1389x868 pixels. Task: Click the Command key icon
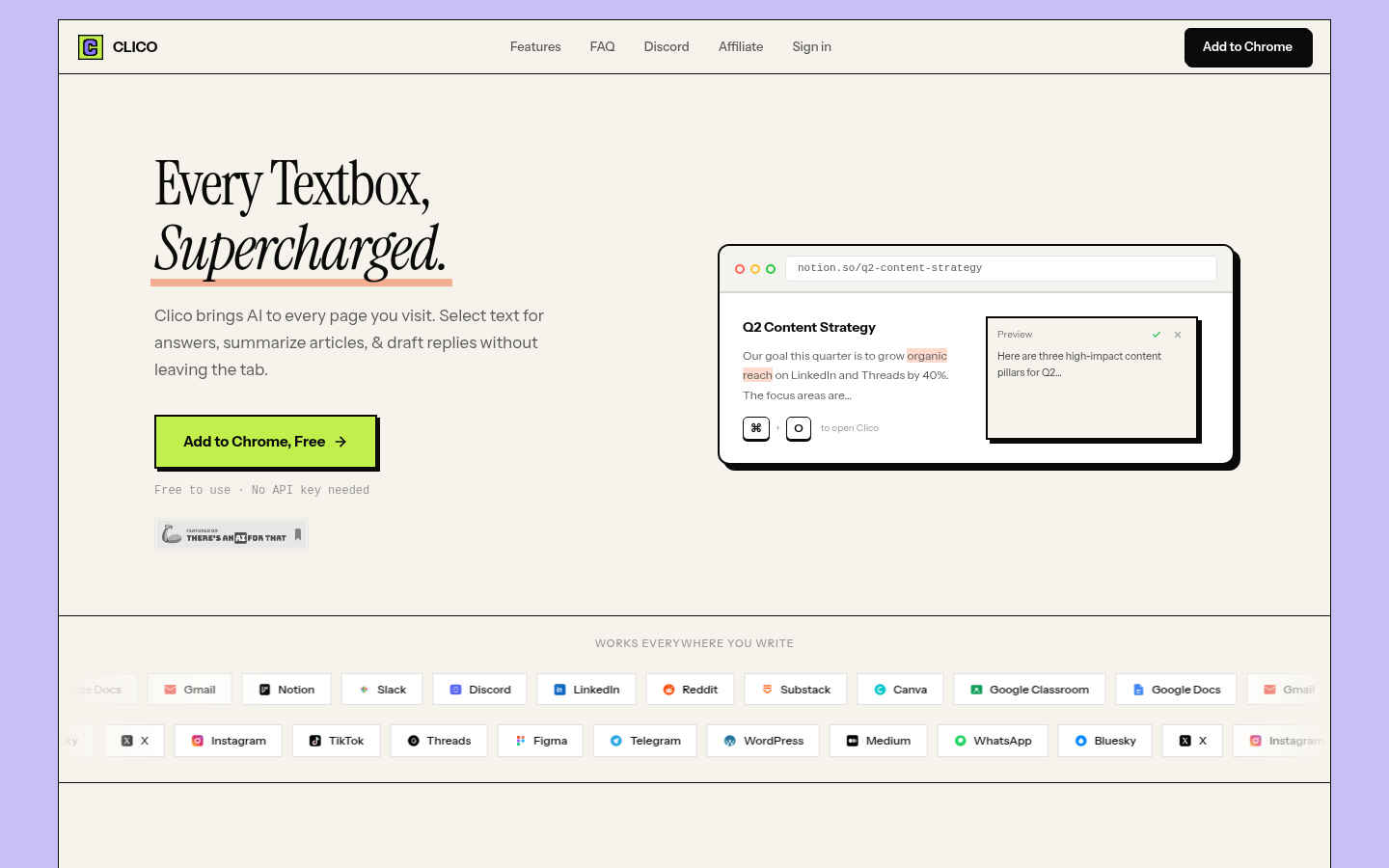coord(756,428)
